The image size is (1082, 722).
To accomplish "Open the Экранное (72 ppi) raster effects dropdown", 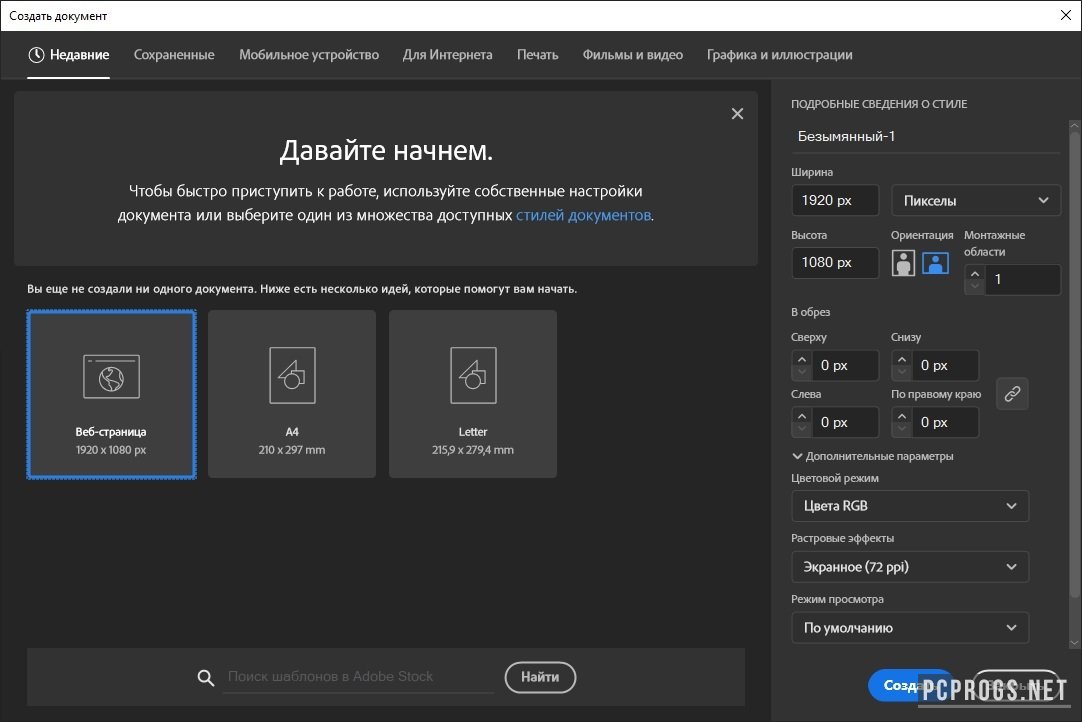I will 909,567.
